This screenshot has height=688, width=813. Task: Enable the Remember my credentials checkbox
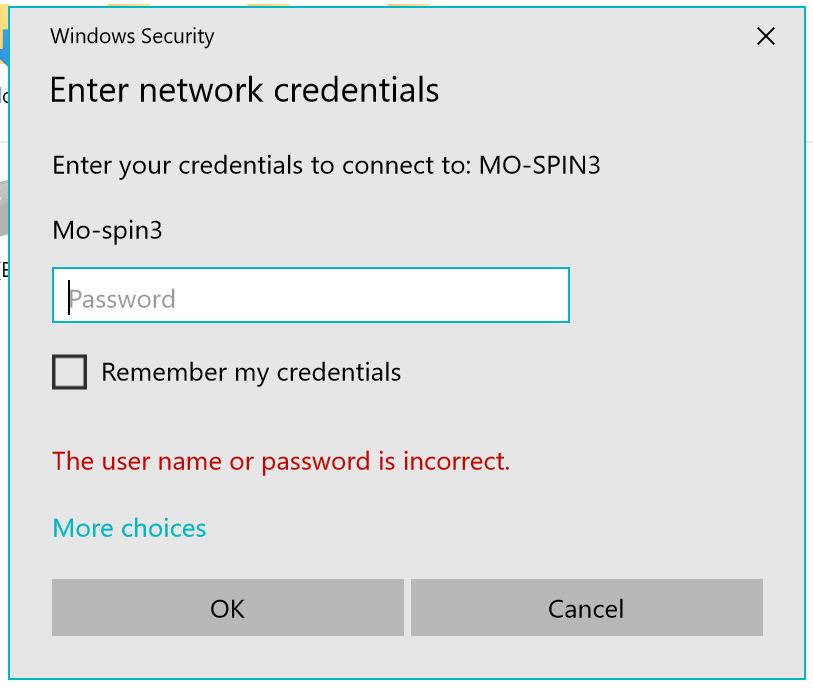point(69,372)
